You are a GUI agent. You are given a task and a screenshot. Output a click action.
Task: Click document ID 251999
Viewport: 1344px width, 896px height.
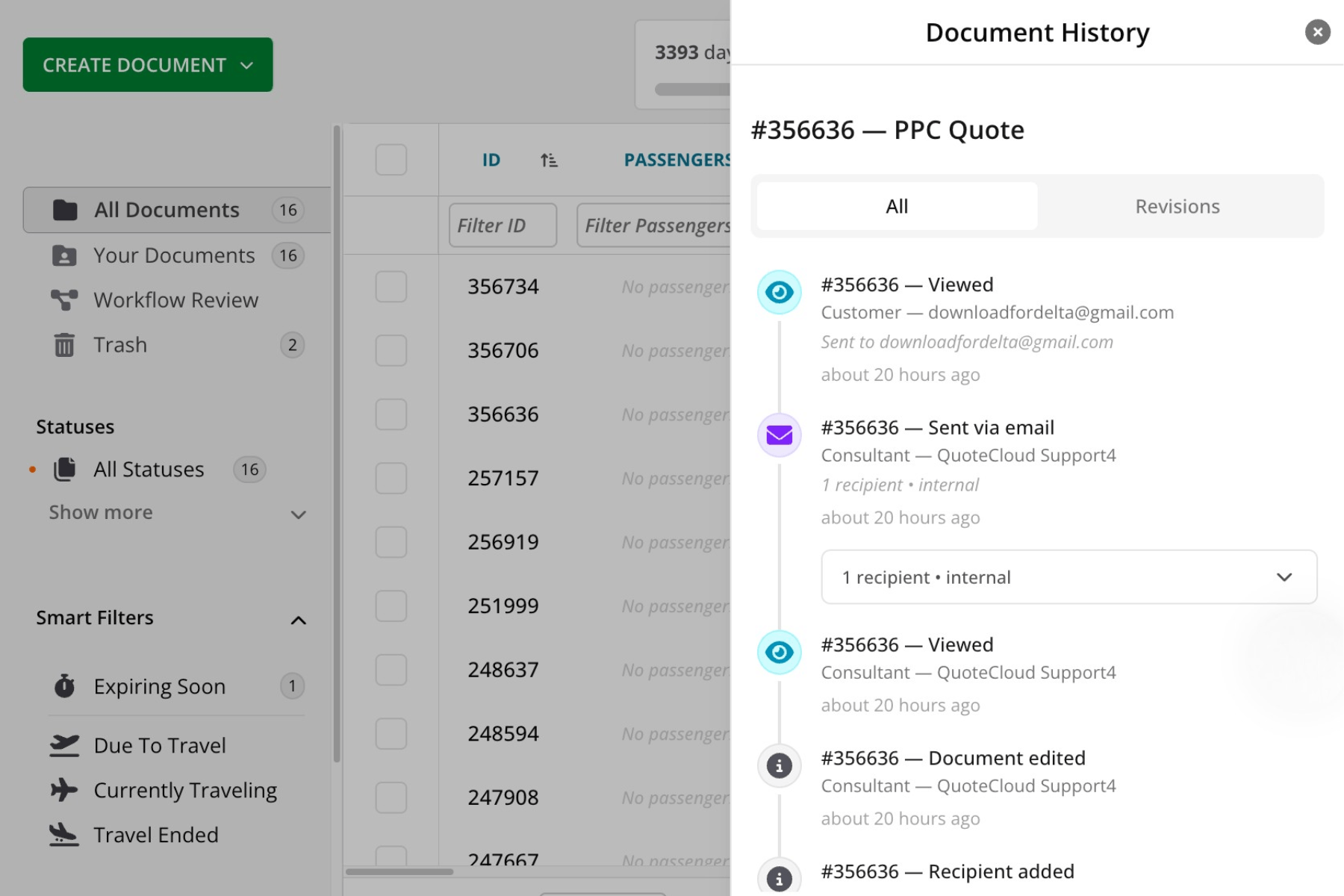503,606
